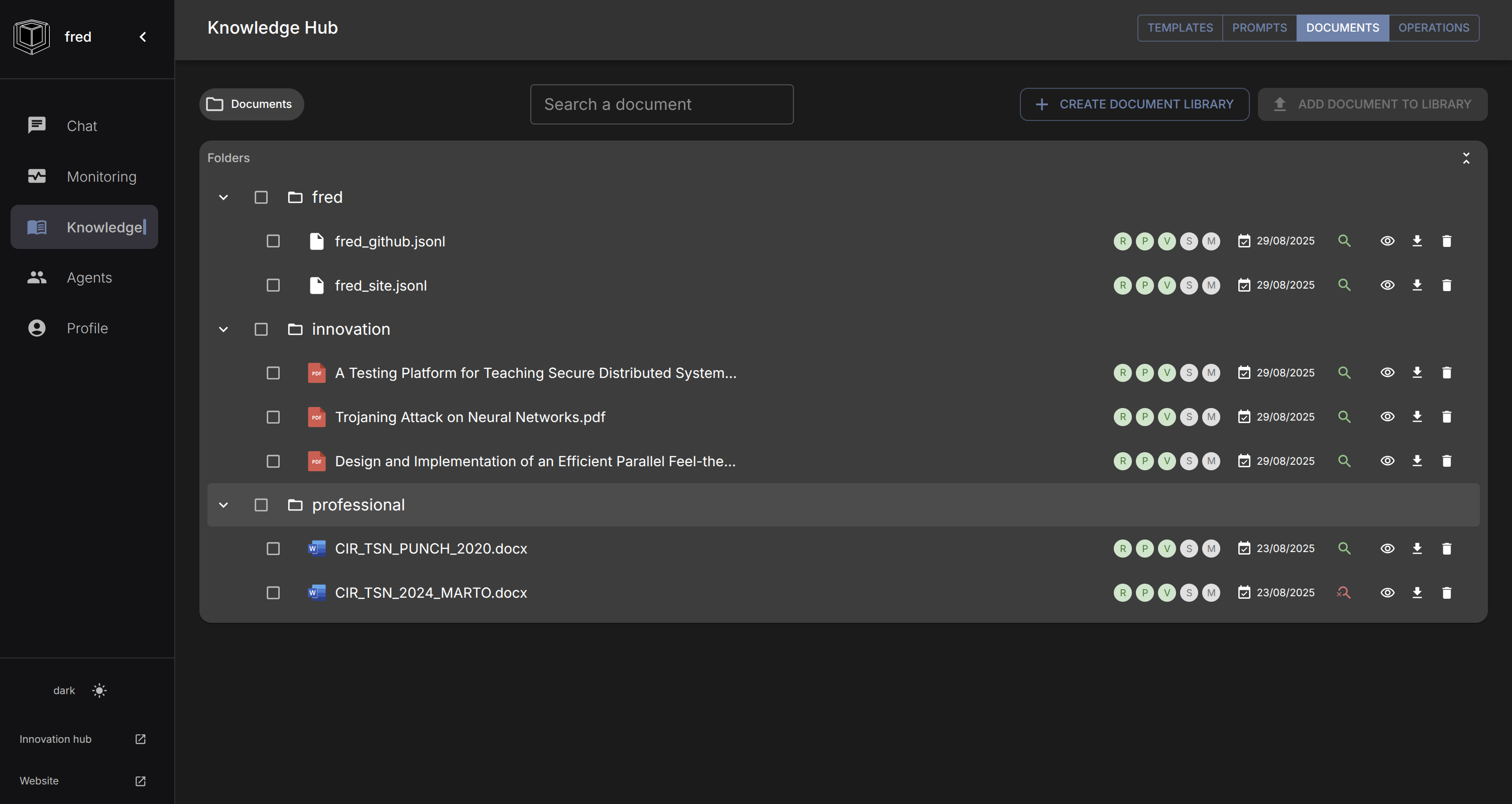Select Knowledge in the sidebar
Screen dimensions: 1512x804
tap(84, 227)
